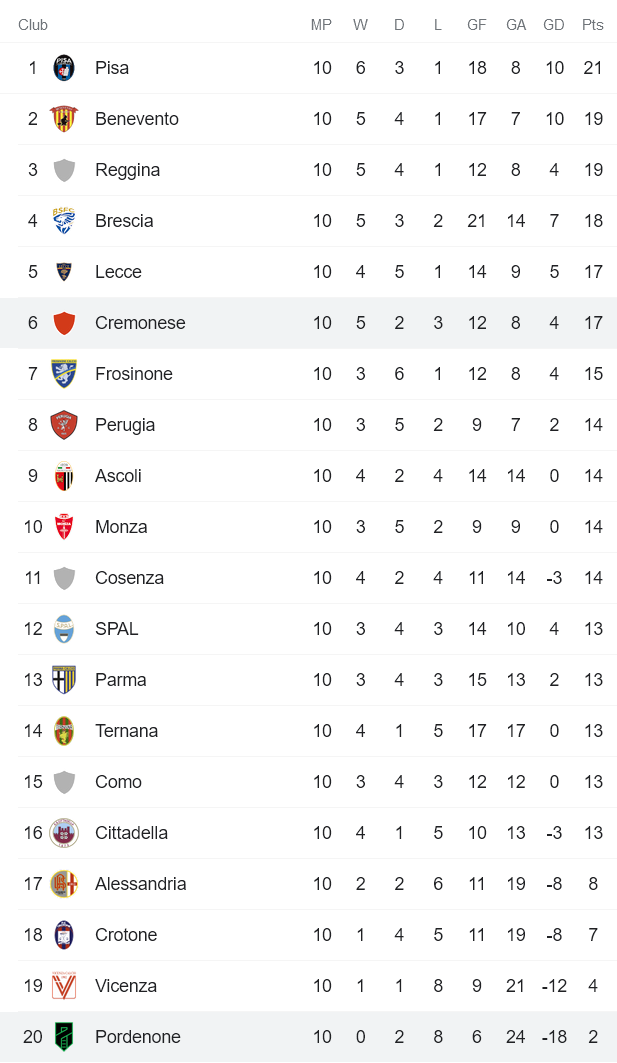Image resolution: width=617 pixels, height=1063 pixels.
Task: Select the Alessandria team name
Action: pos(140,884)
